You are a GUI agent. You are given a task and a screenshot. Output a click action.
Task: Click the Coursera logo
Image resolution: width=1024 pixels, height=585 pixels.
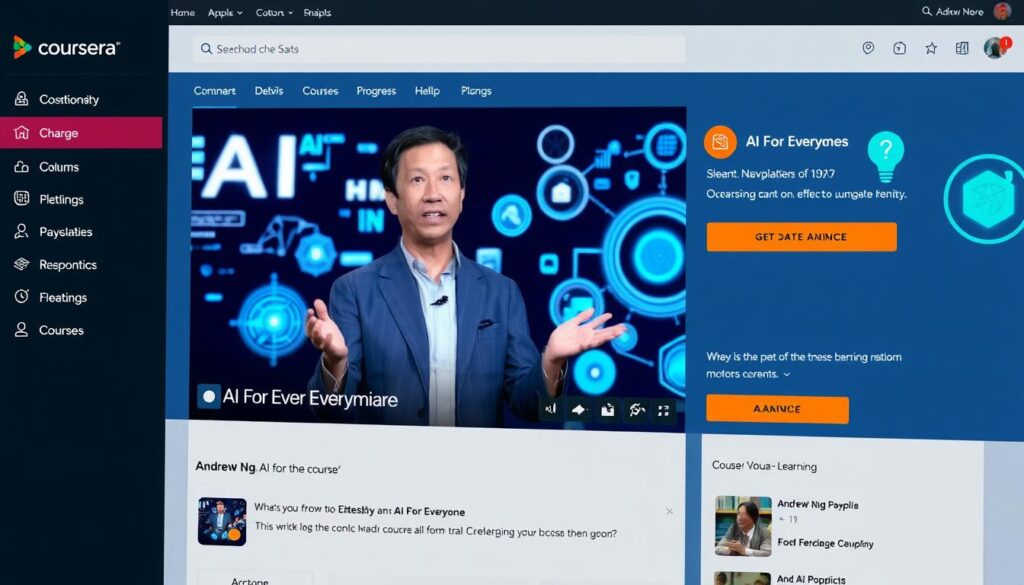pos(67,48)
